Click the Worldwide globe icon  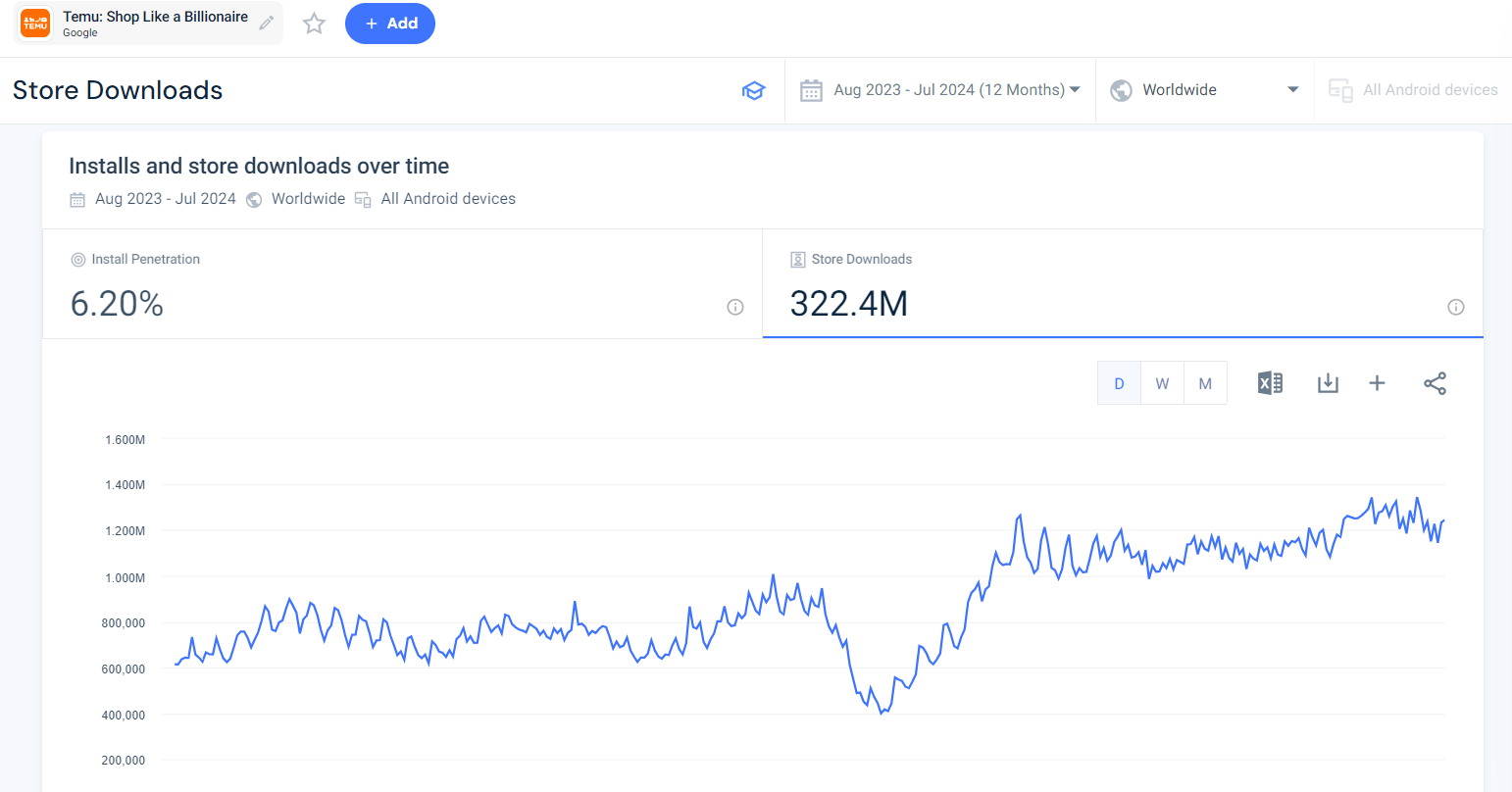coord(1121,89)
